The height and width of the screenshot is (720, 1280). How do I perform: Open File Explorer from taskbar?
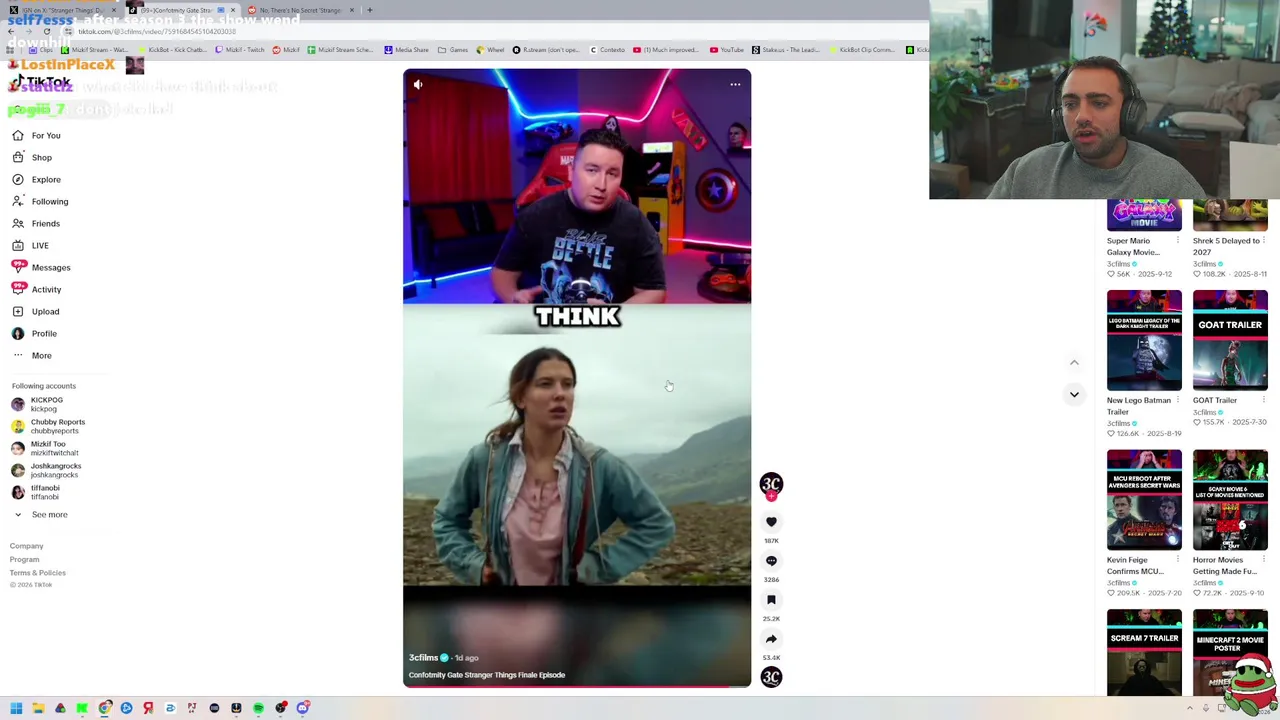[x=38, y=708]
